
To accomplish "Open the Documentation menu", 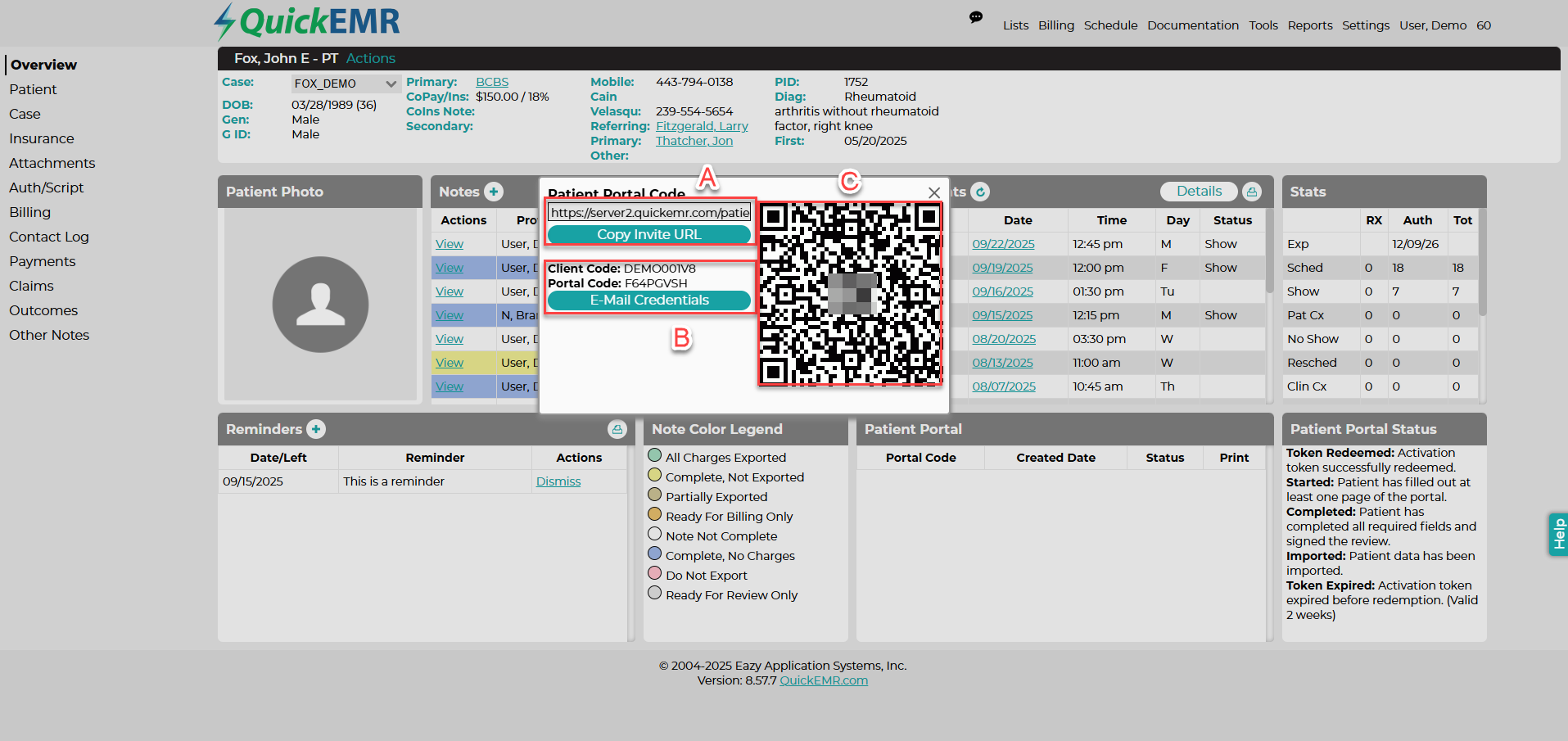I will [1193, 25].
